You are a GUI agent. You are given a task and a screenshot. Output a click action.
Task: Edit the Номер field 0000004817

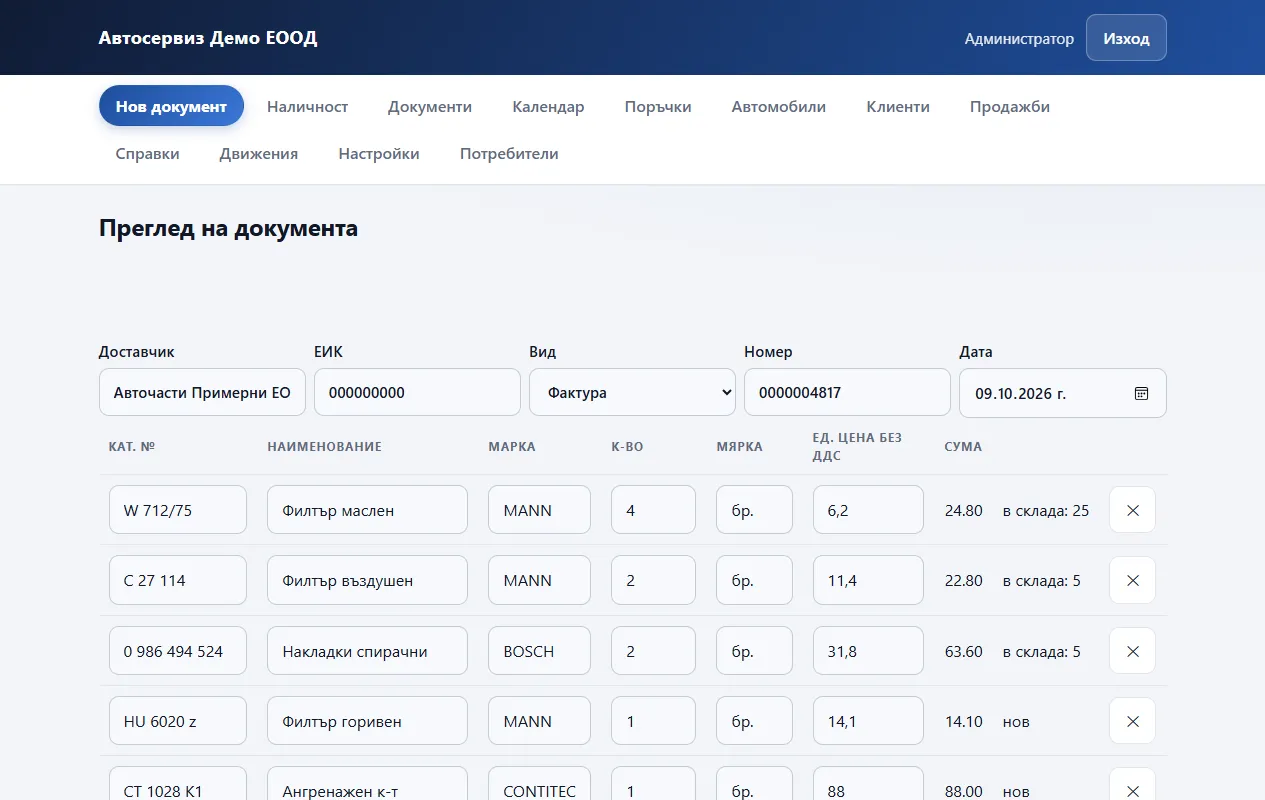[x=847, y=392]
